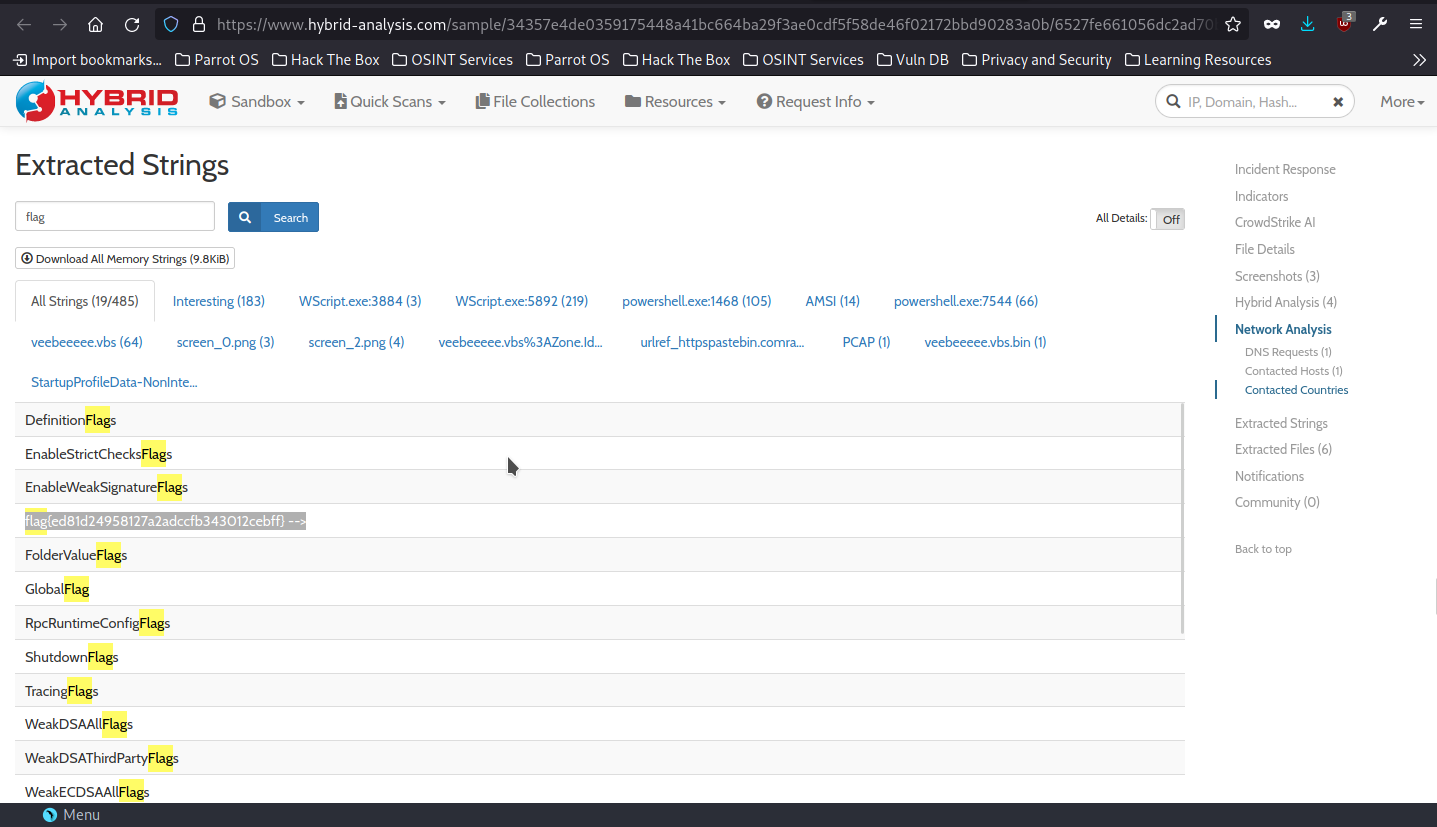This screenshot has width=1437, height=827.
Task: Open Contacted Hosts (1) sidebar link
Action: point(1294,371)
